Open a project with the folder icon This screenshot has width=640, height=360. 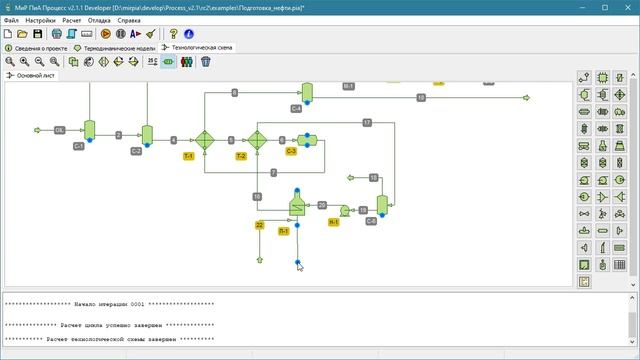[x=22, y=34]
